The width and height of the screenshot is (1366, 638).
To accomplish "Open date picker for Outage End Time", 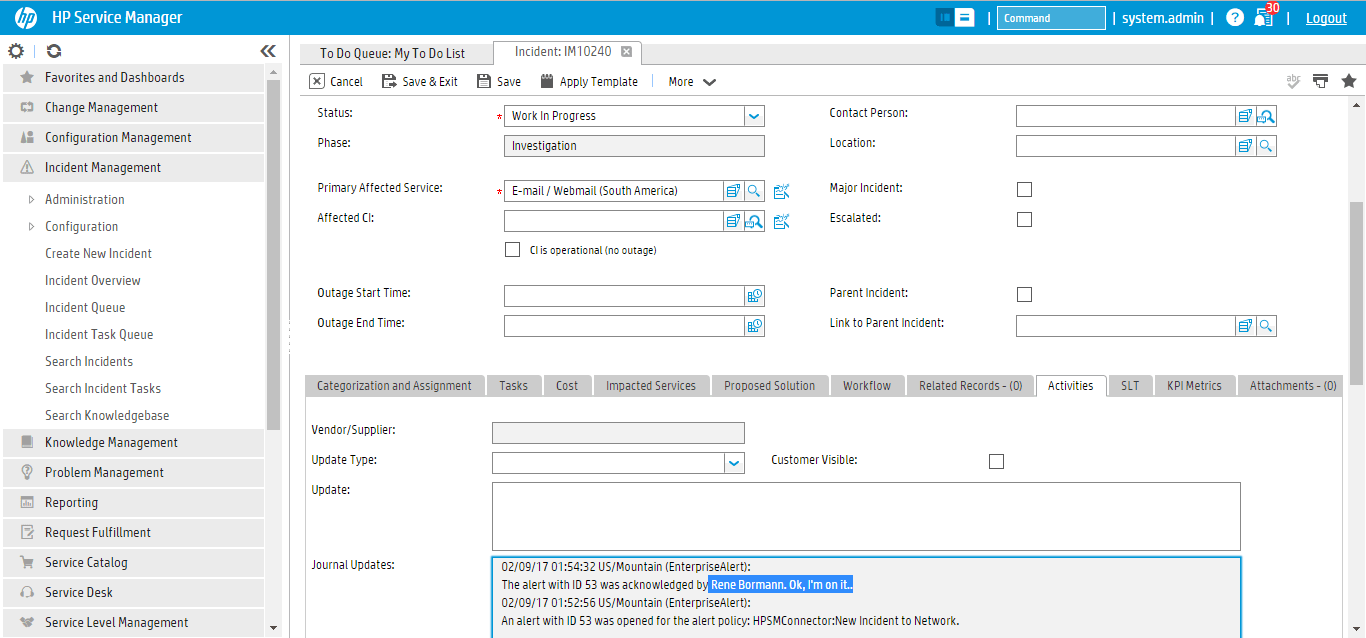I will point(754,326).
